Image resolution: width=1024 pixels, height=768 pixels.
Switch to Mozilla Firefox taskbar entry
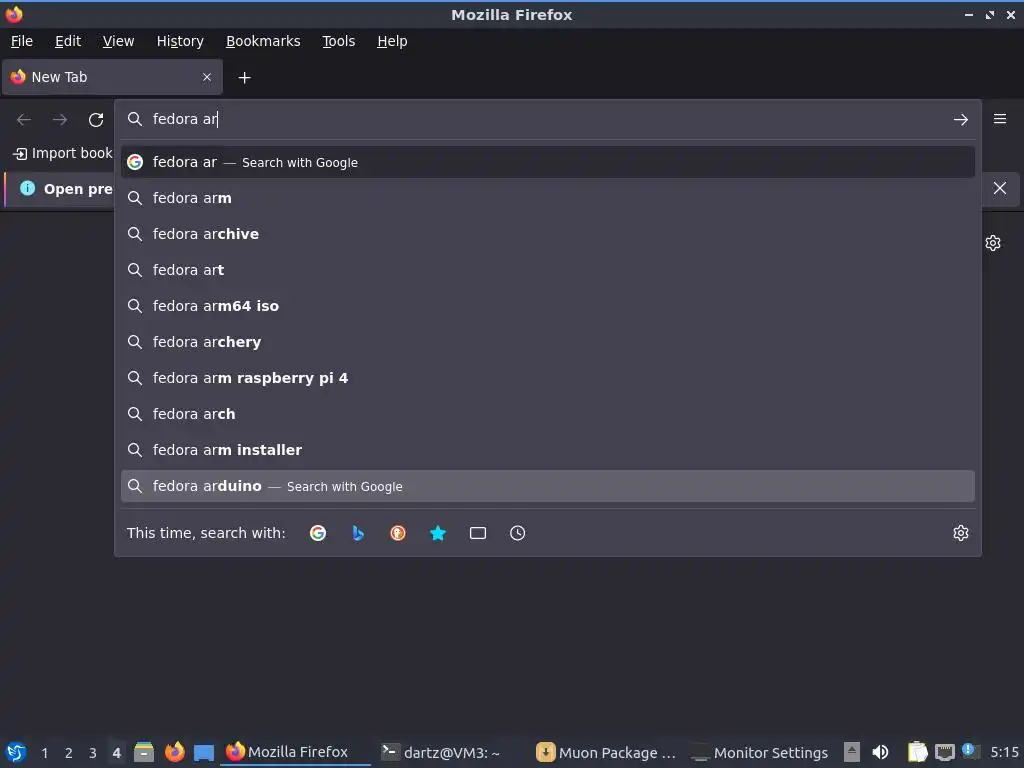point(295,752)
